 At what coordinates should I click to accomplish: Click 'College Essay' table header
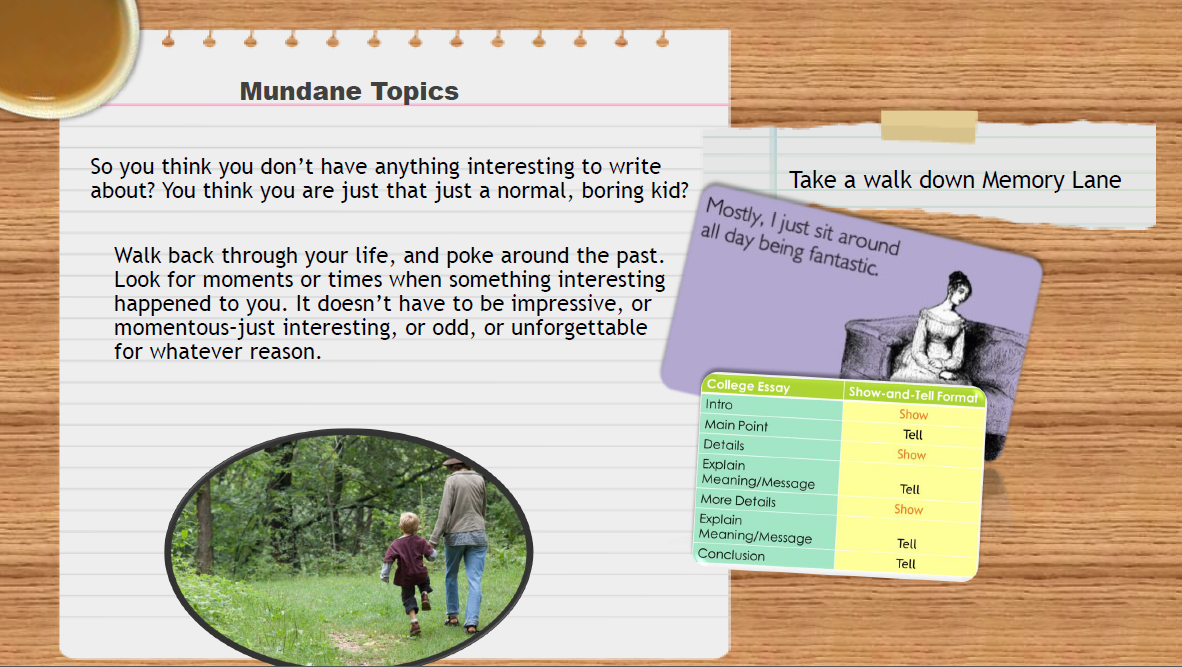(771, 386)
